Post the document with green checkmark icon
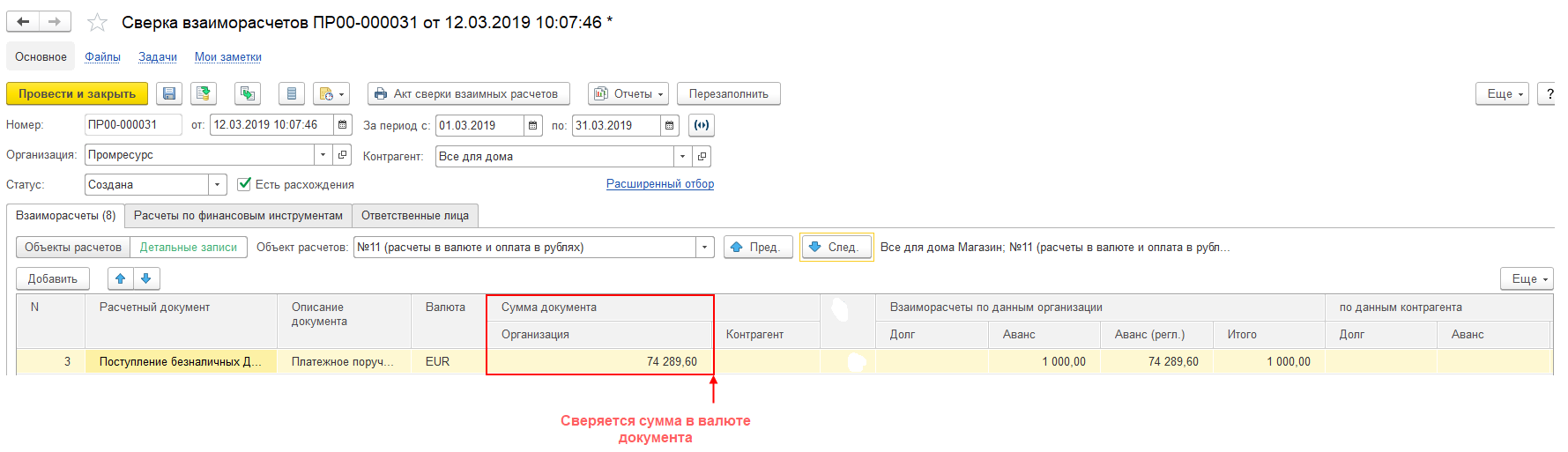This screenshot has height=452, width=1568. coord(204,93)
